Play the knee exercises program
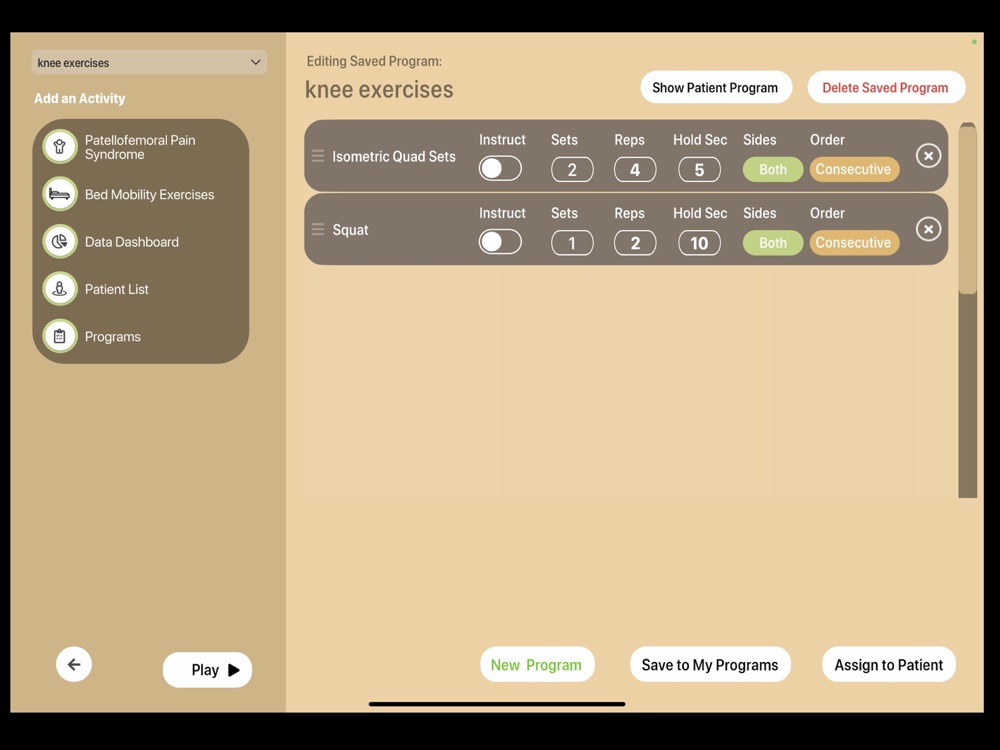The width and height of the screenshot is (1000, 750). coord(207,670)
